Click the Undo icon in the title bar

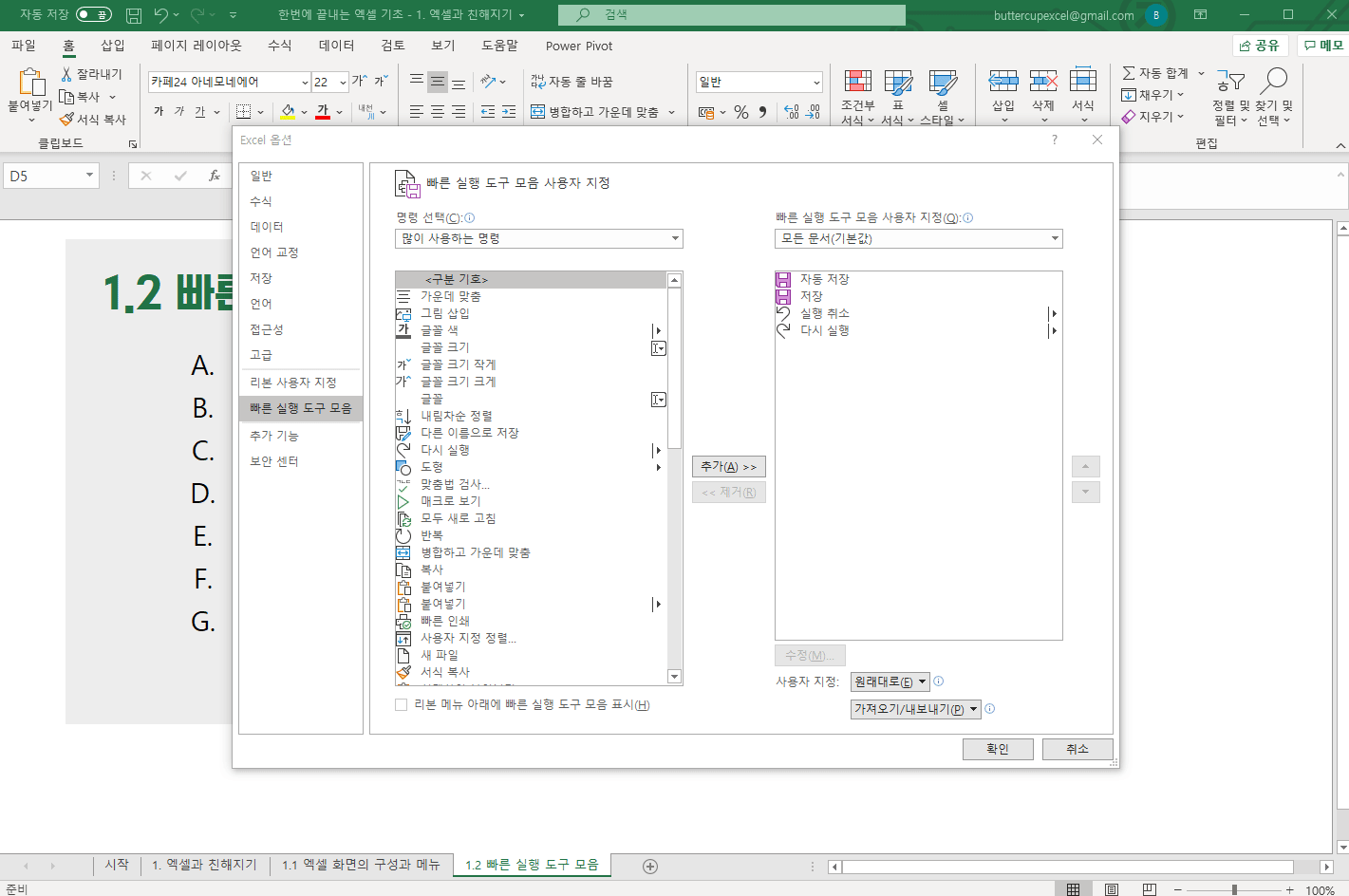coord(160,14)
